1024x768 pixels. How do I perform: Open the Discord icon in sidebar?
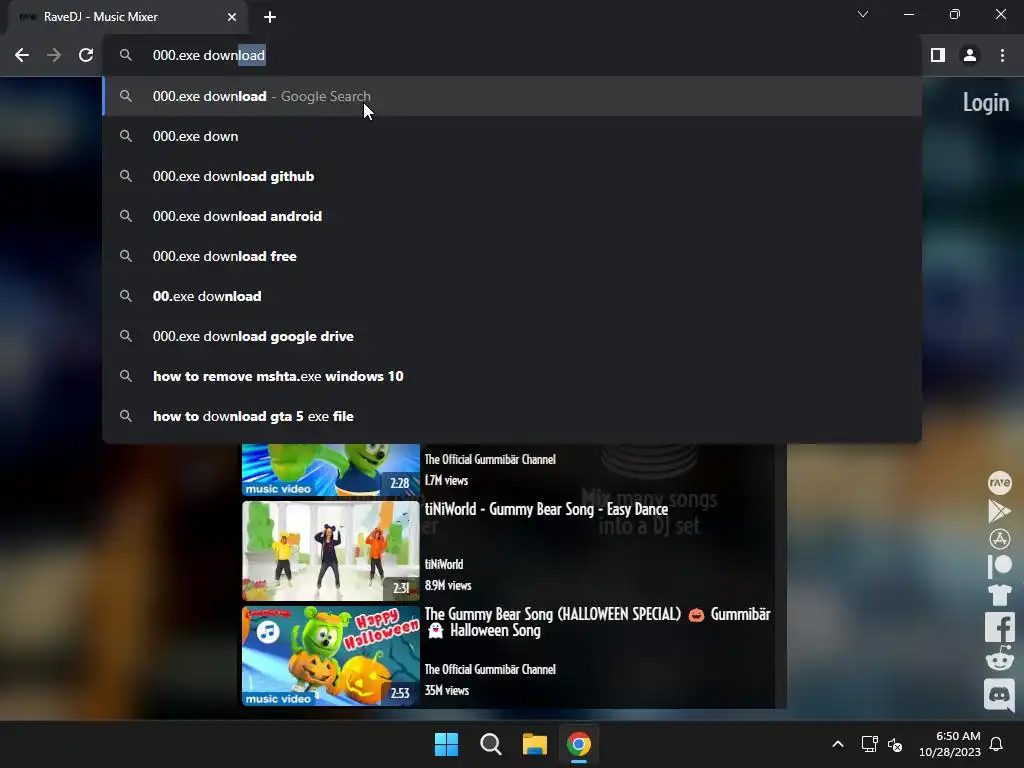(999, 694)
